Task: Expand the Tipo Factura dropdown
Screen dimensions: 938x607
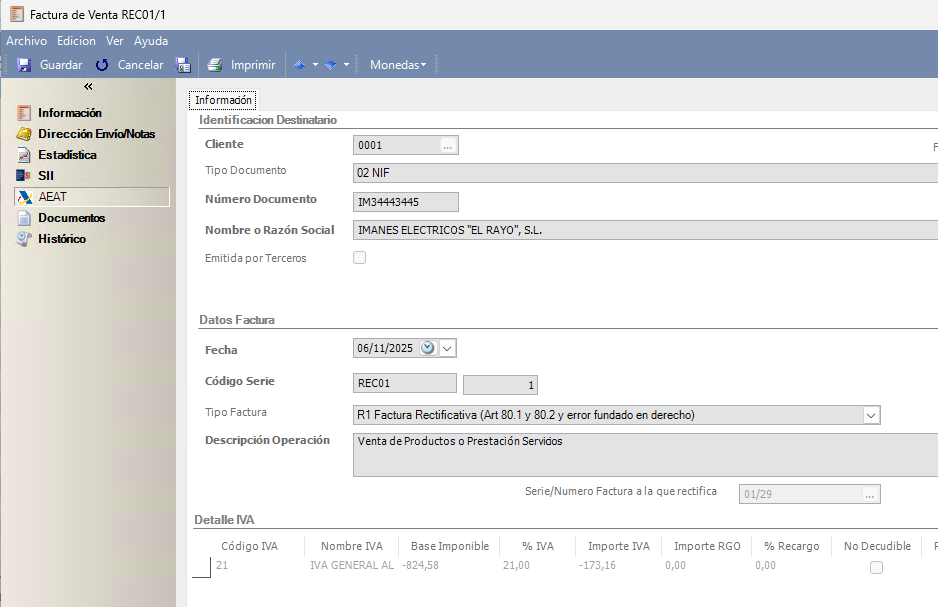Action: tap(870, 415)
